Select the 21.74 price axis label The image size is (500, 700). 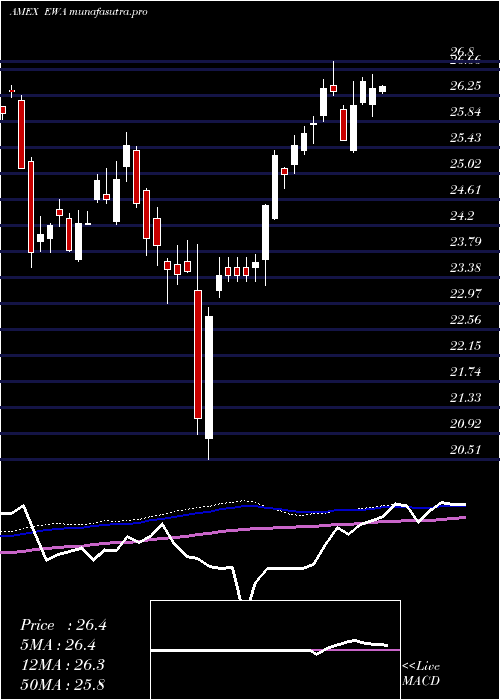[465, 371]
